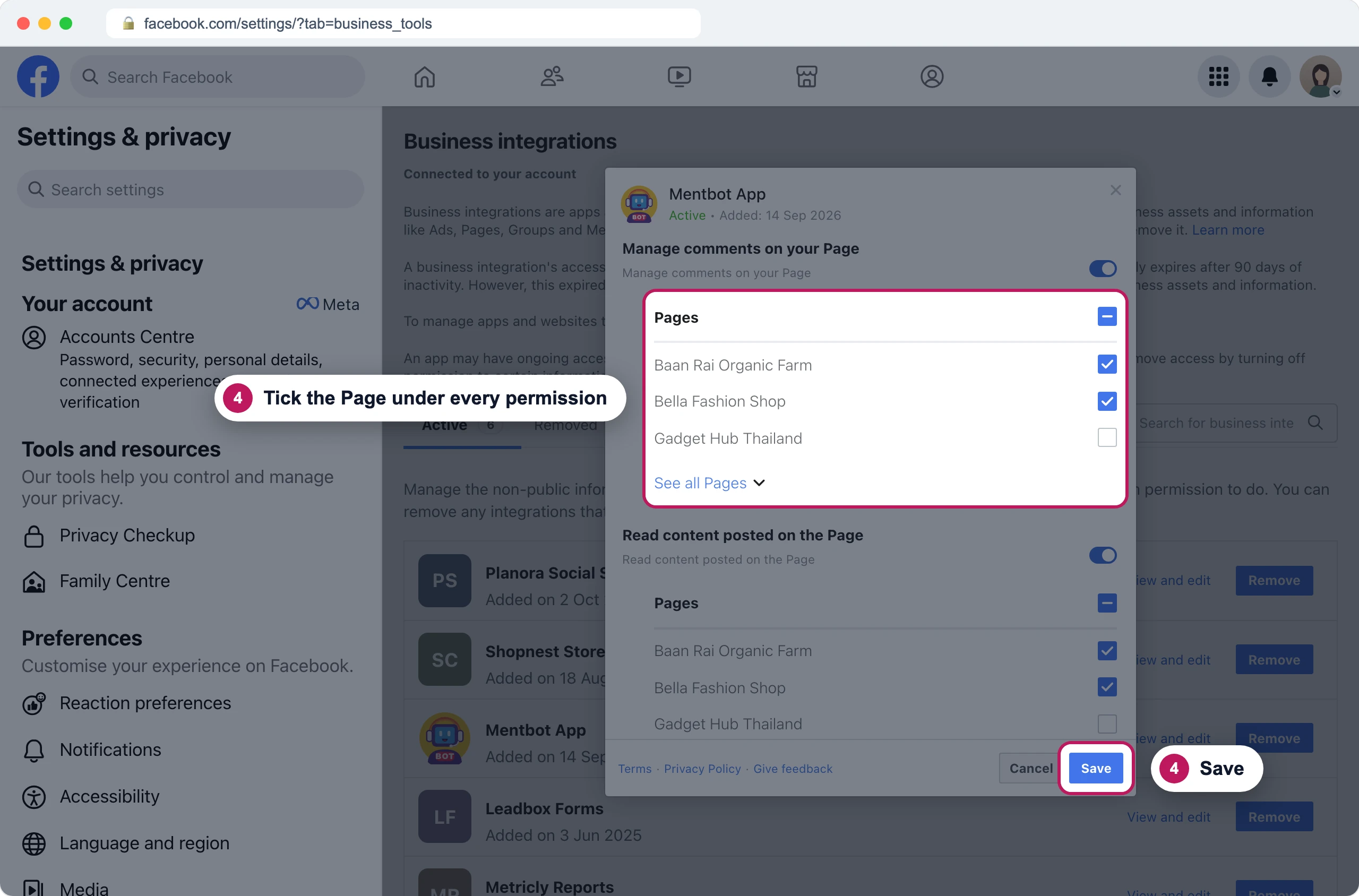This screenshot has width=1359, height=896.
Task: Open the profile circle icon in navigation
Action: pyautogui.click(x=932, y=76)
